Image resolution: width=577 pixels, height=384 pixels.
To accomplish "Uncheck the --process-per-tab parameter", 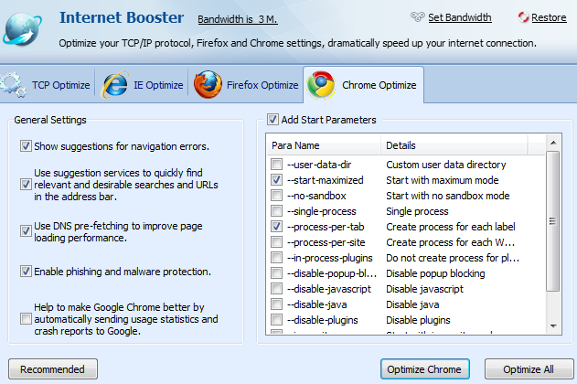I will pyautogui.click(x=277, y=227).
